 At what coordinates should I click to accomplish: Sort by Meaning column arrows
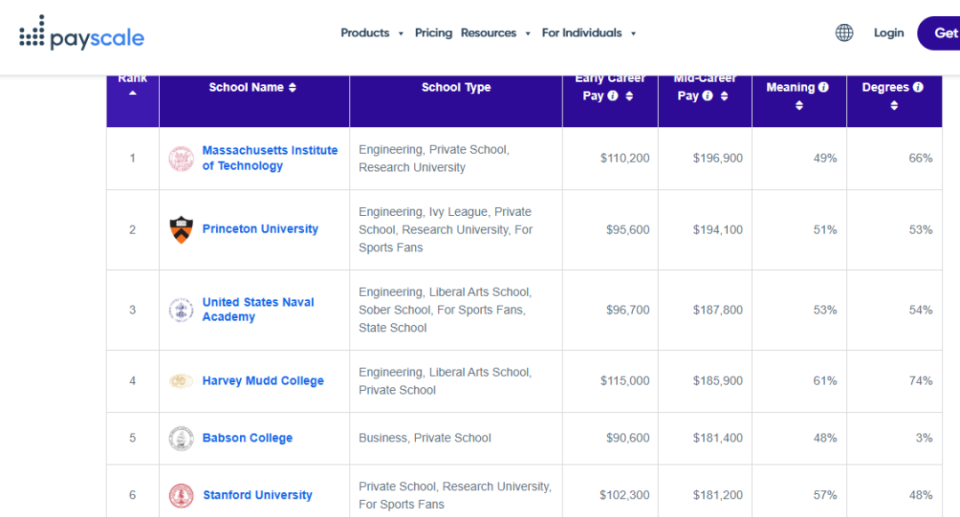point(799,105)
